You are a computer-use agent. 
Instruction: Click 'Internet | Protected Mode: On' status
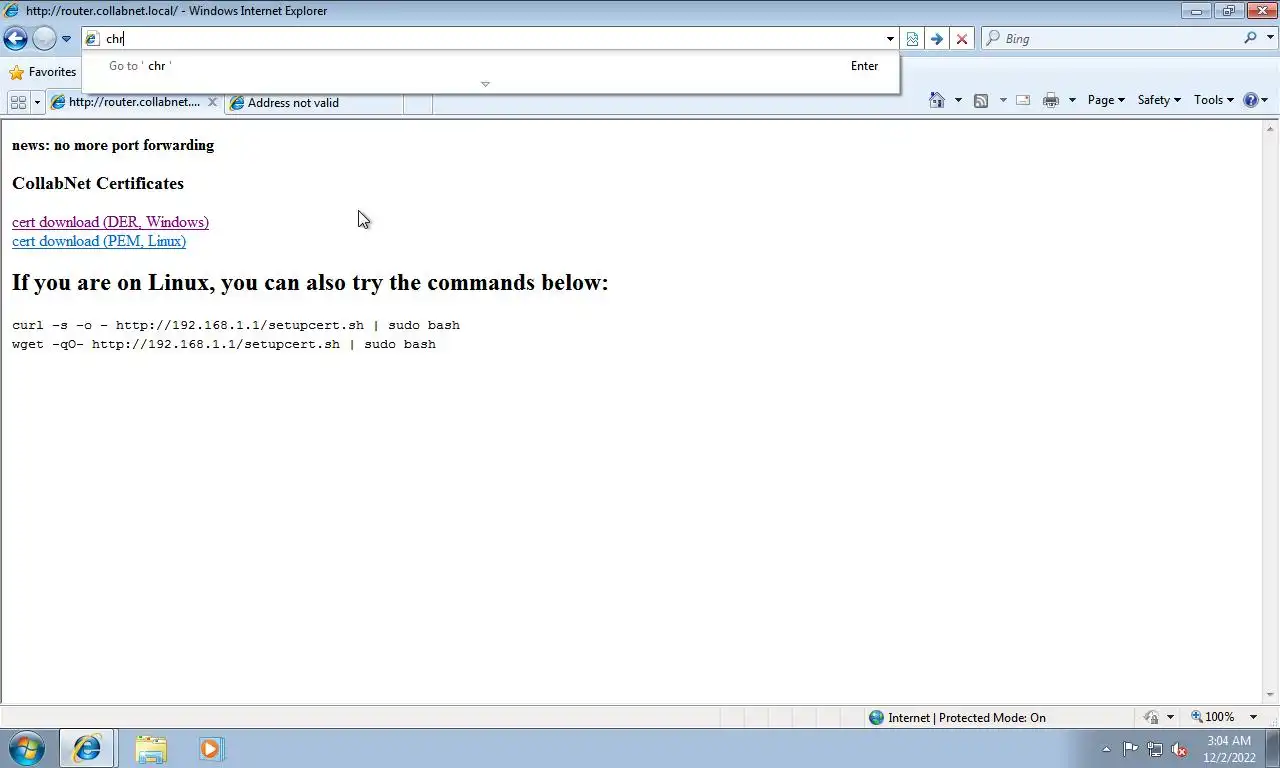(957, 717)
